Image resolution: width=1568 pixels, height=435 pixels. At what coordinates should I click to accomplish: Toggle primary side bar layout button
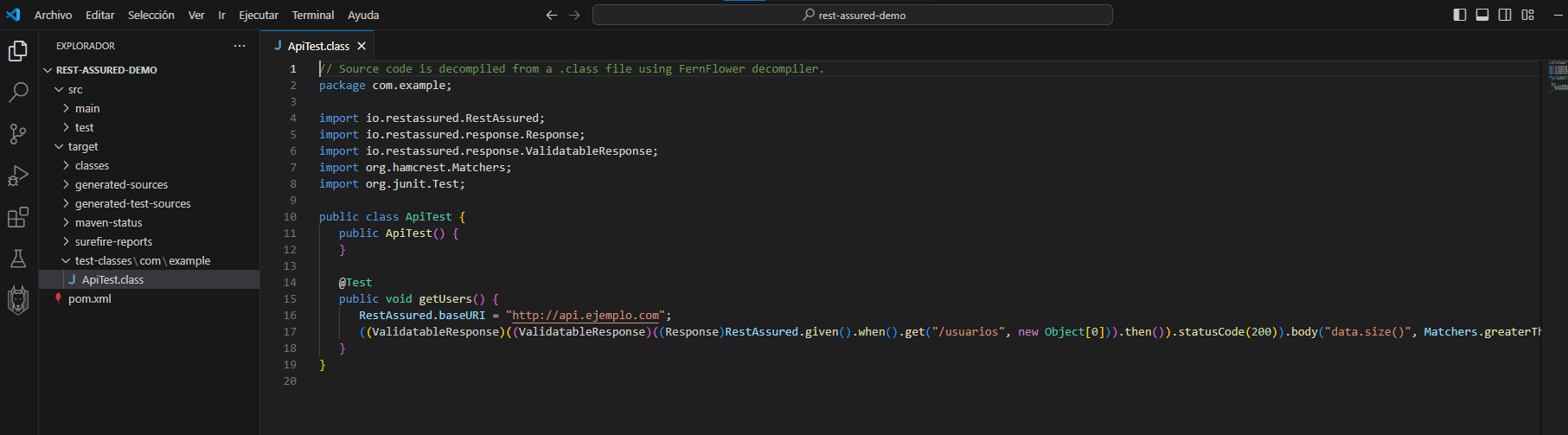(x=1460, y=15)
